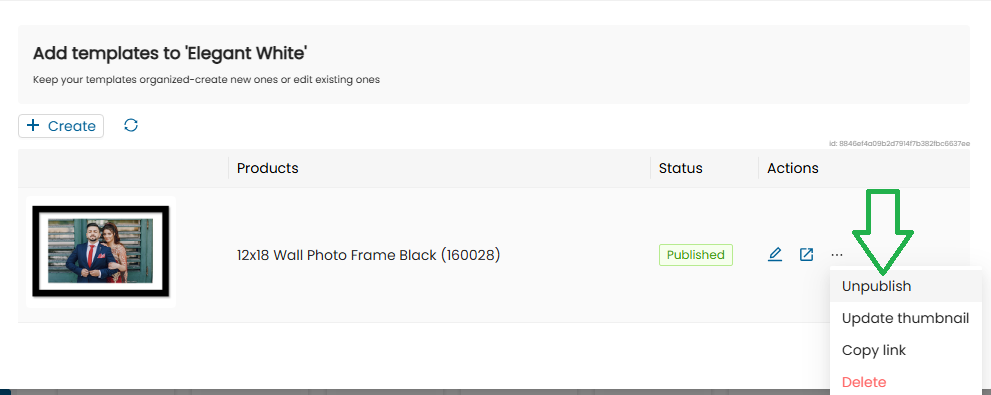Image resolution: width=991 pixels, height=395 pixels.
Task: Choose Update thumbnail menu option
Action: 906,318
